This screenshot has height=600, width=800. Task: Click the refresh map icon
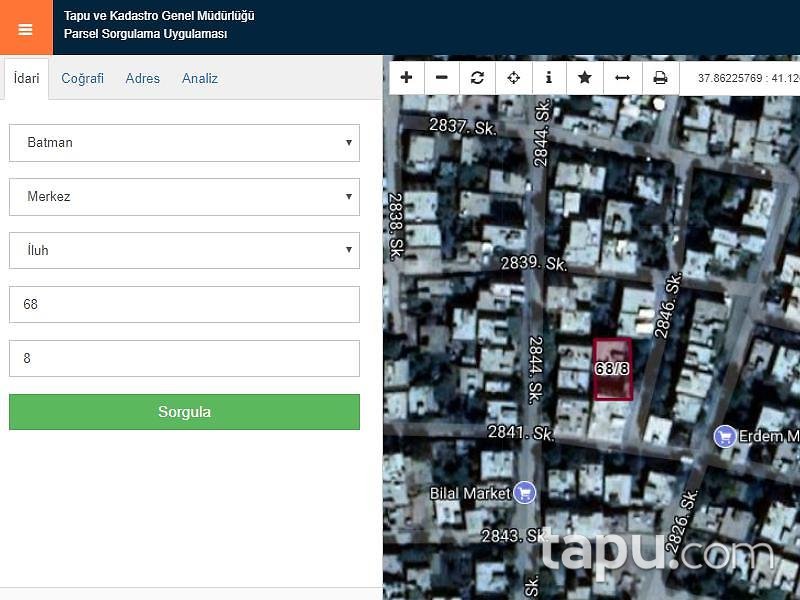click(478, 78)
